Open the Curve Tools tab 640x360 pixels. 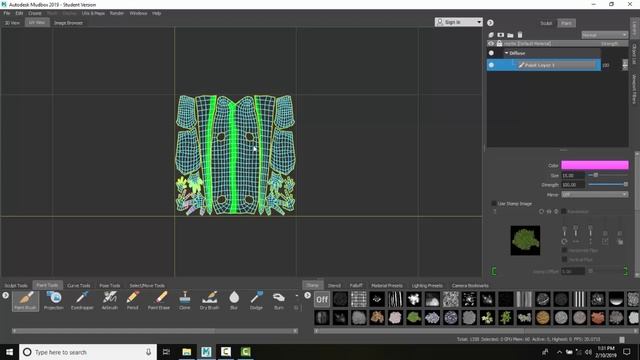tap(78, 285)
